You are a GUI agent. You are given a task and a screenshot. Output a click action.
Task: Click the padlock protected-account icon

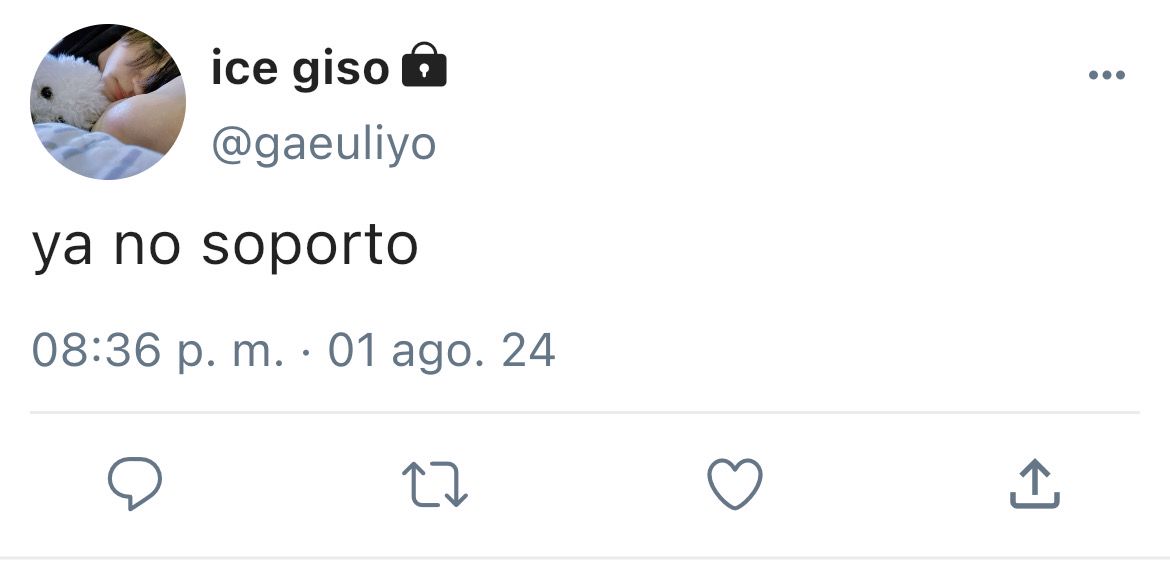424,65
